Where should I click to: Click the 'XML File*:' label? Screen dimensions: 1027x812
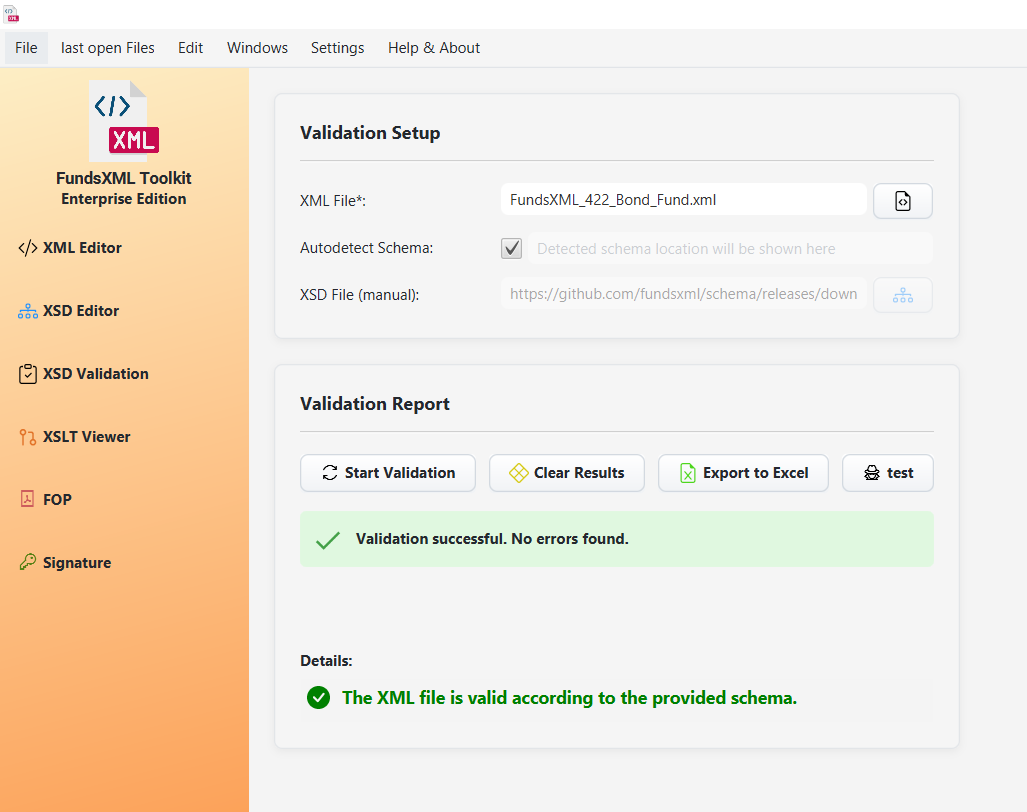pyautogui.click(x=333, y=201)
